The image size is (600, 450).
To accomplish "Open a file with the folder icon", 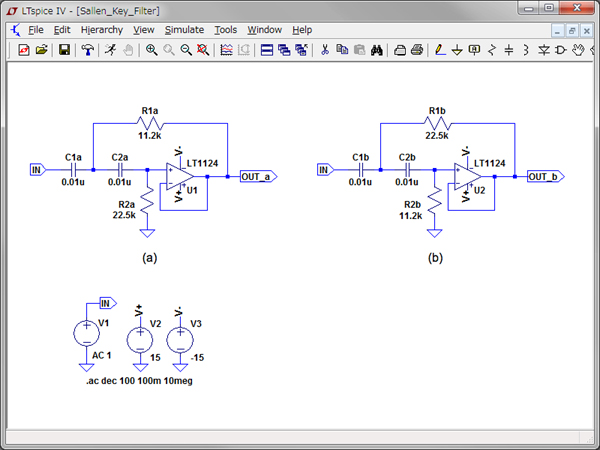I will click(x=41, y=49).
